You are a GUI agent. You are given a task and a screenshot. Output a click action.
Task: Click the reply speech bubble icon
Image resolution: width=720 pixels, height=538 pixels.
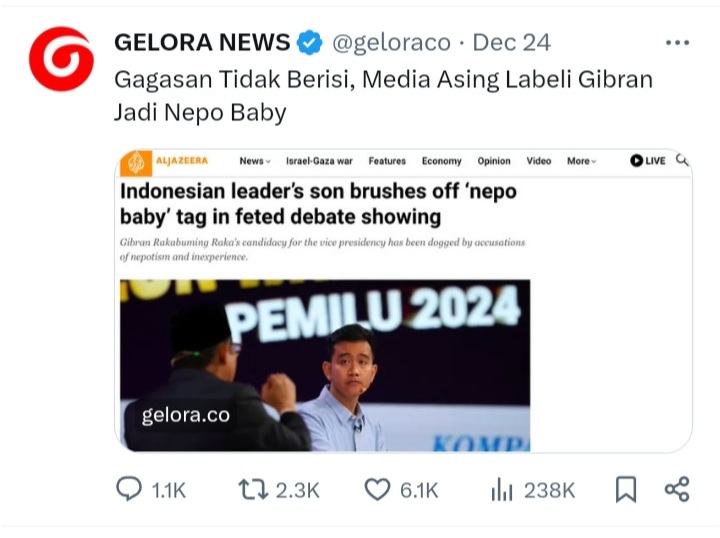[x=129, y=489]
